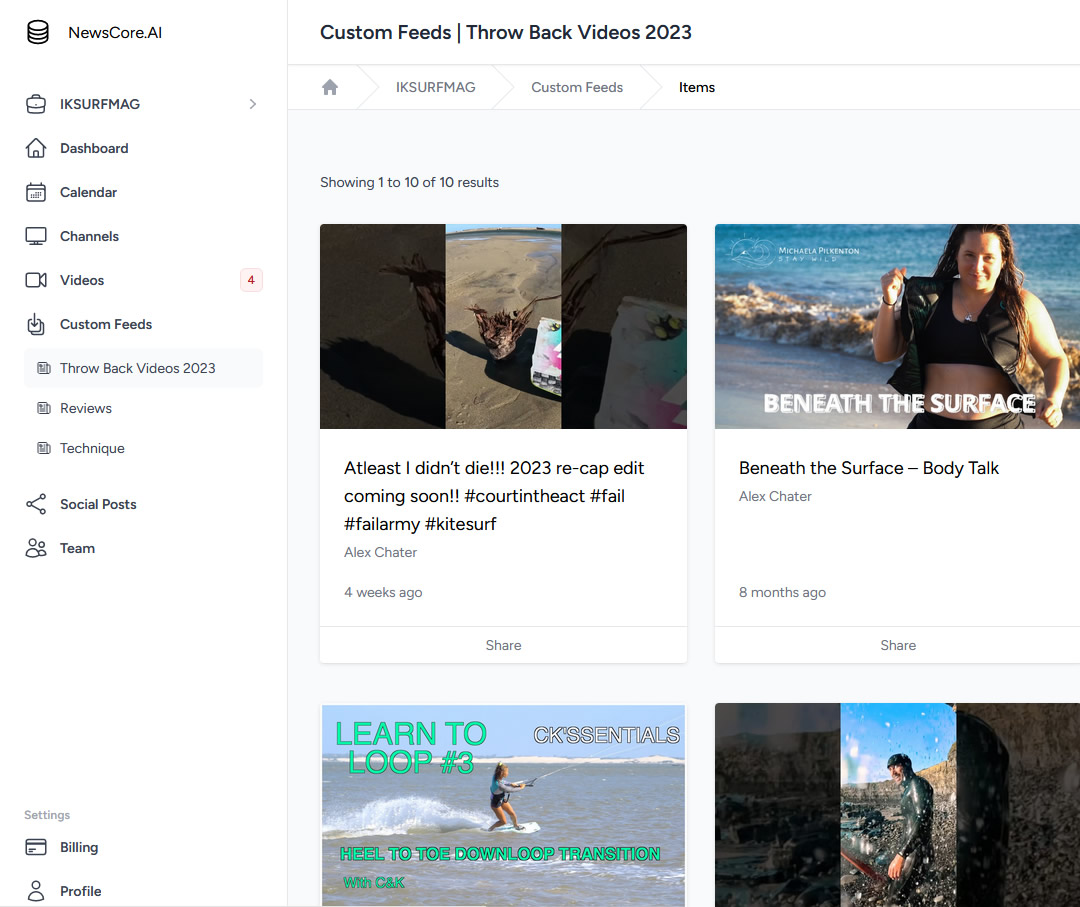Viewport: 1080px width, 907px height.
Task: Click the Calendar icon in sidebar
Action: pyautogui.click(x=36, y=192)
